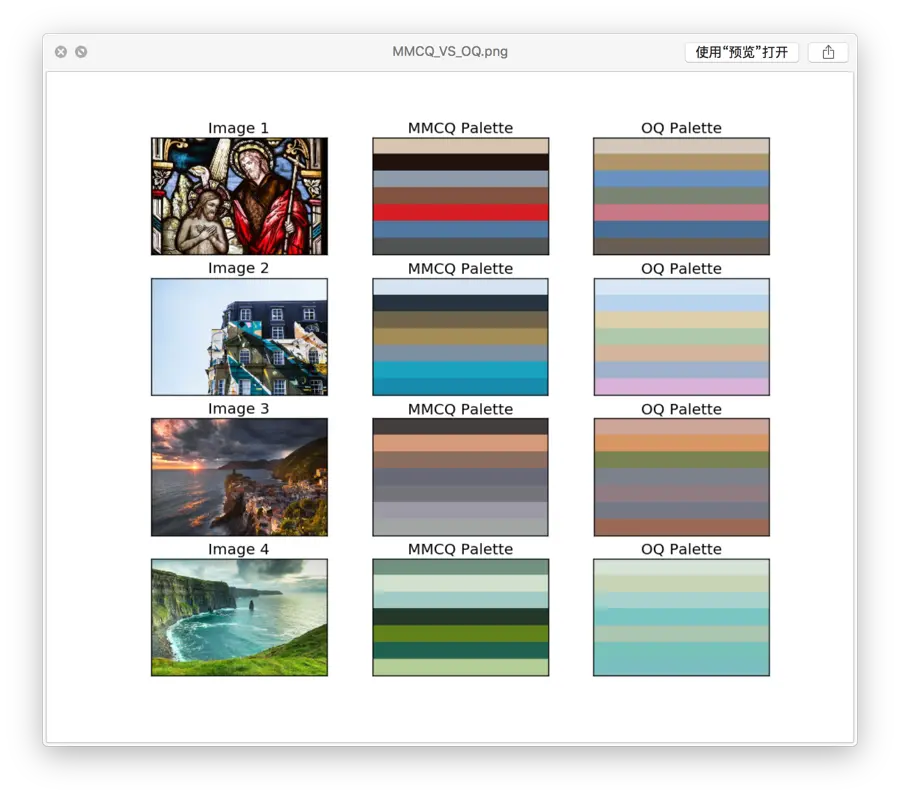Click olive green stripe in Image 3 OQ palette

point(681,460)
